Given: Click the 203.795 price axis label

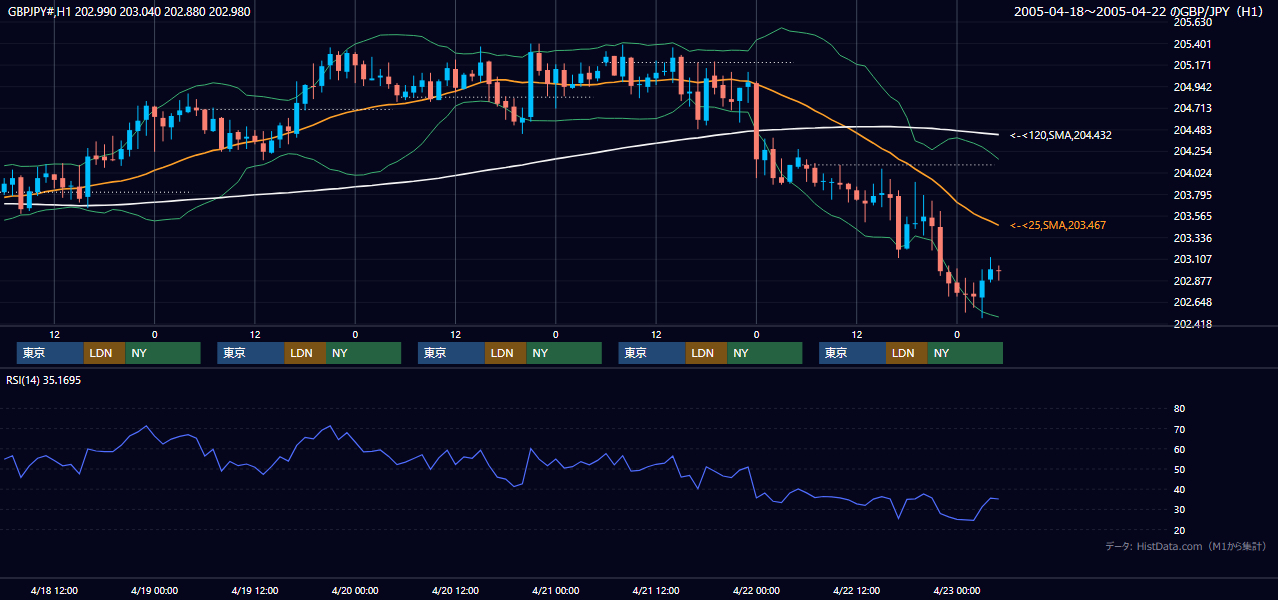Looking at the screenshot, I should (1193, 195).
